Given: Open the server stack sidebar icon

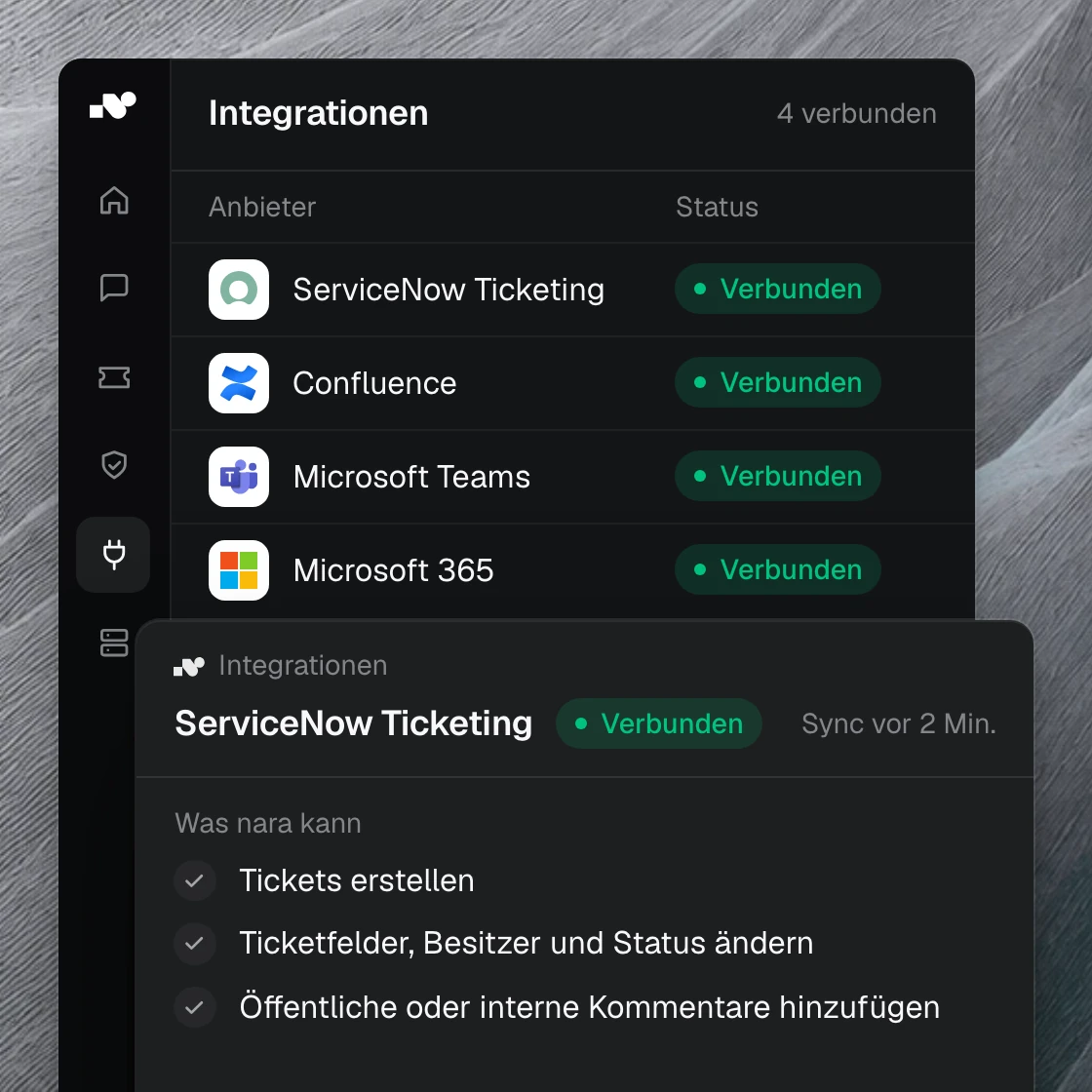Looking at the screenshot, I should click(114, 643).
